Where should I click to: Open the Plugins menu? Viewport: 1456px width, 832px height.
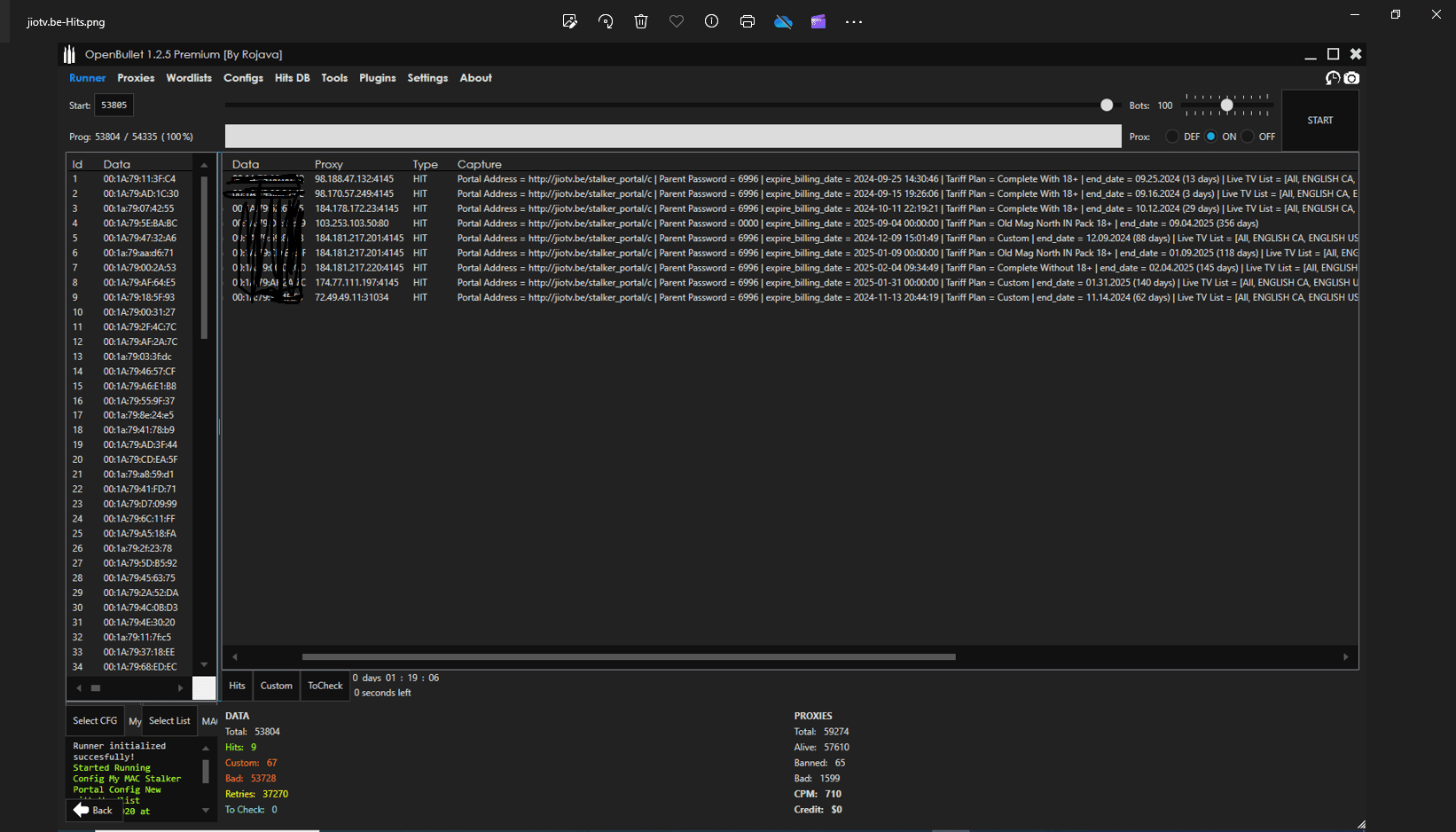(x=378, y=78)
